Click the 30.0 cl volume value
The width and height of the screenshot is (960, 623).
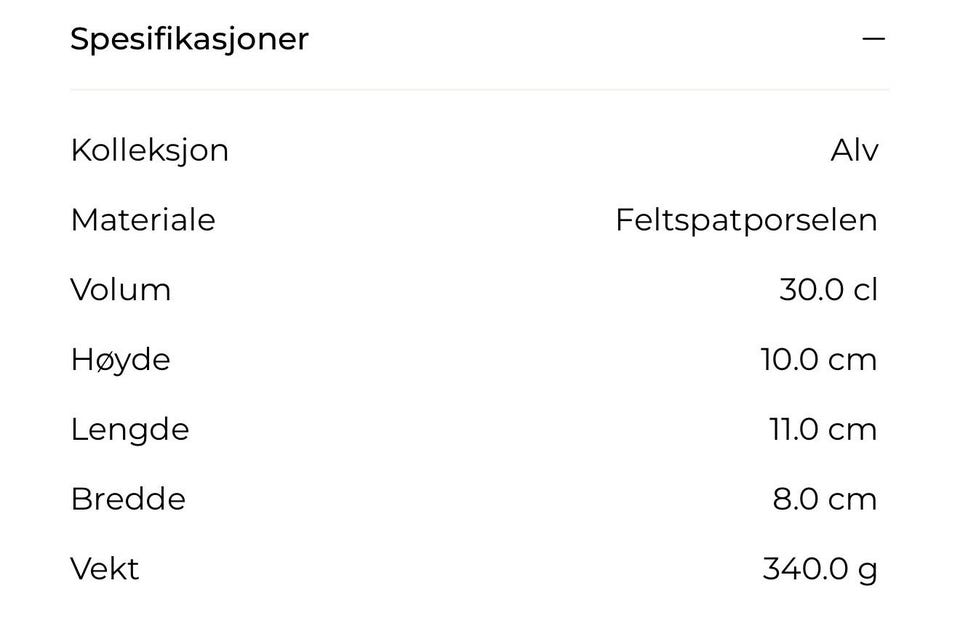point(828,289)
